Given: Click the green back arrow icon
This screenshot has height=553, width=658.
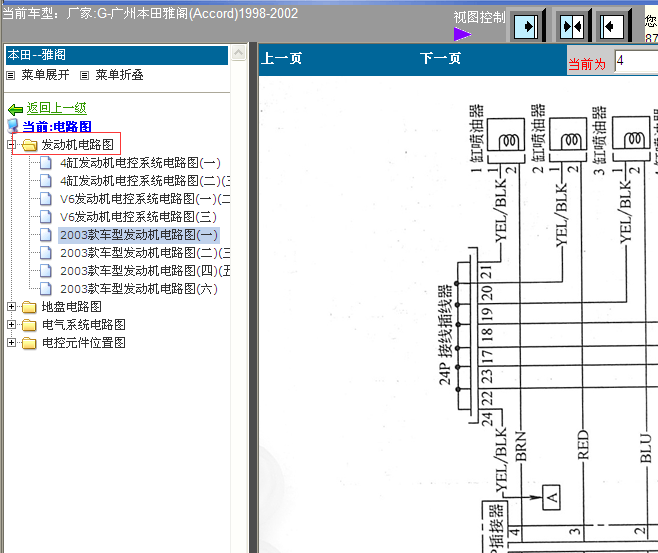Looking at the screenshot, I should 15,110.
